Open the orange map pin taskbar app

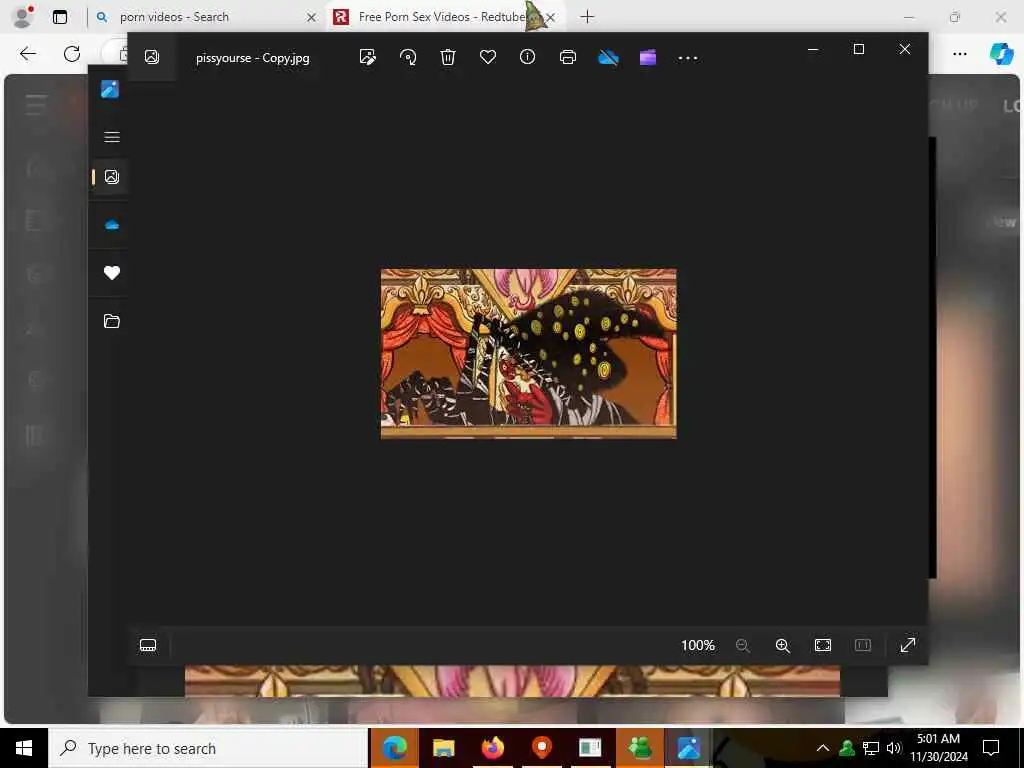[541, 748]
